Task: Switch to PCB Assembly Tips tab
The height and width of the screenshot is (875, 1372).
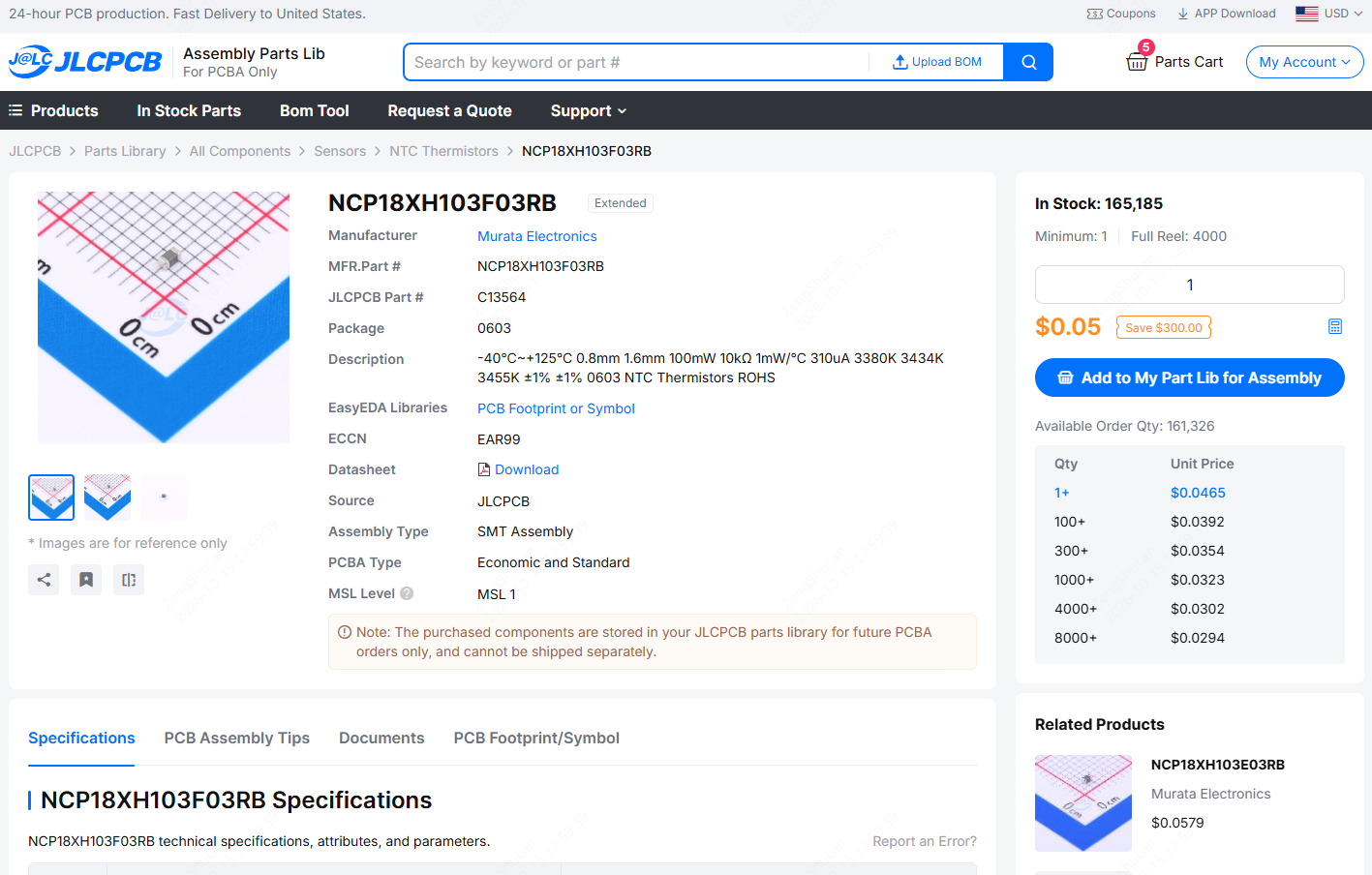Action: point(237,738)
